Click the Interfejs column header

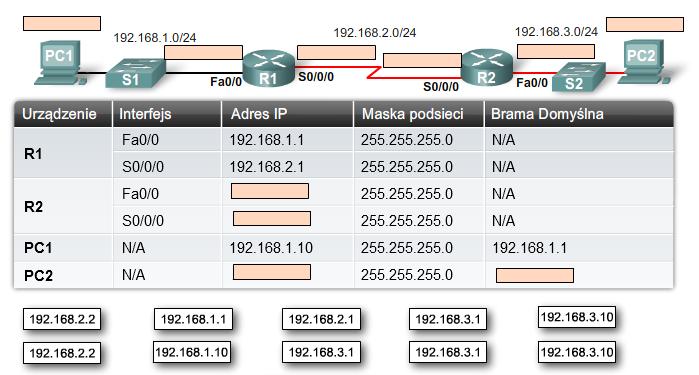(x=167, y=114)
